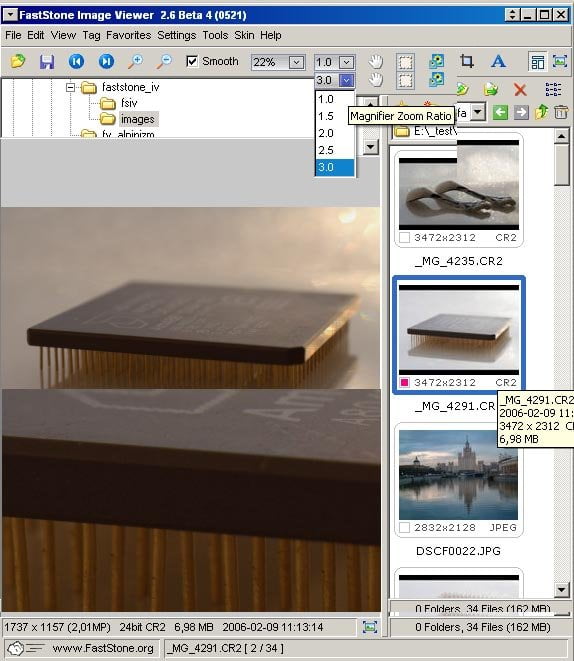The width and height of the screenshot is (574, 661).
Task: Select the _MG_4235.CR2 thumbnail
Action: click(459, 193)
